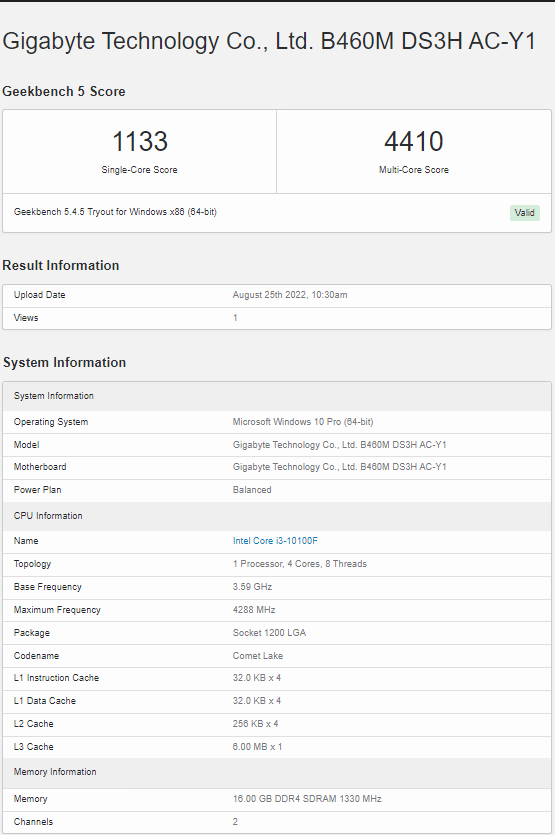Click the Memory Information section header row
Image resolution: width=555 pixels, height=835 pixels.
coord(277,772)
